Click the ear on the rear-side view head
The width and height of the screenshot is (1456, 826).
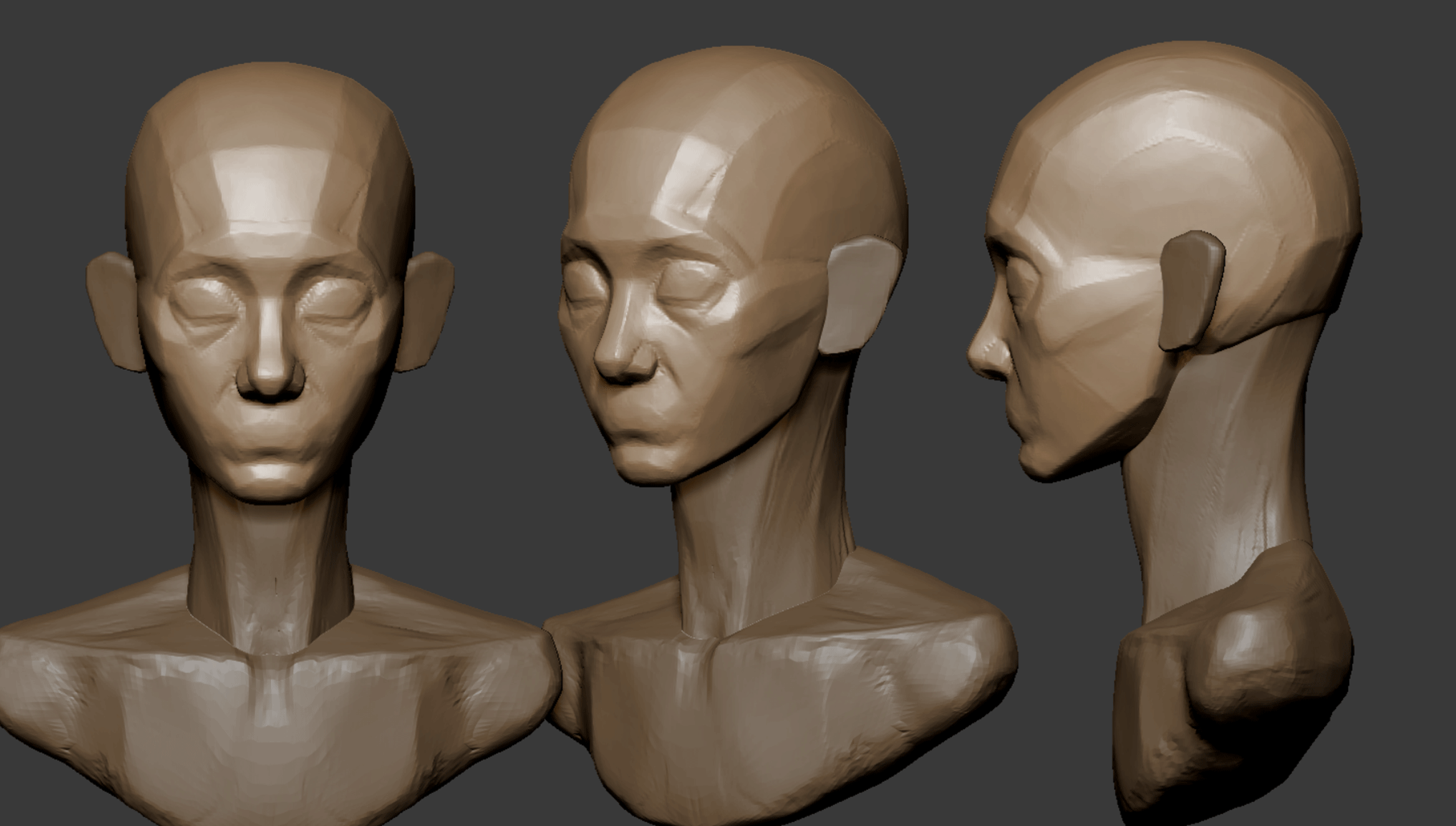point(1192,290)
